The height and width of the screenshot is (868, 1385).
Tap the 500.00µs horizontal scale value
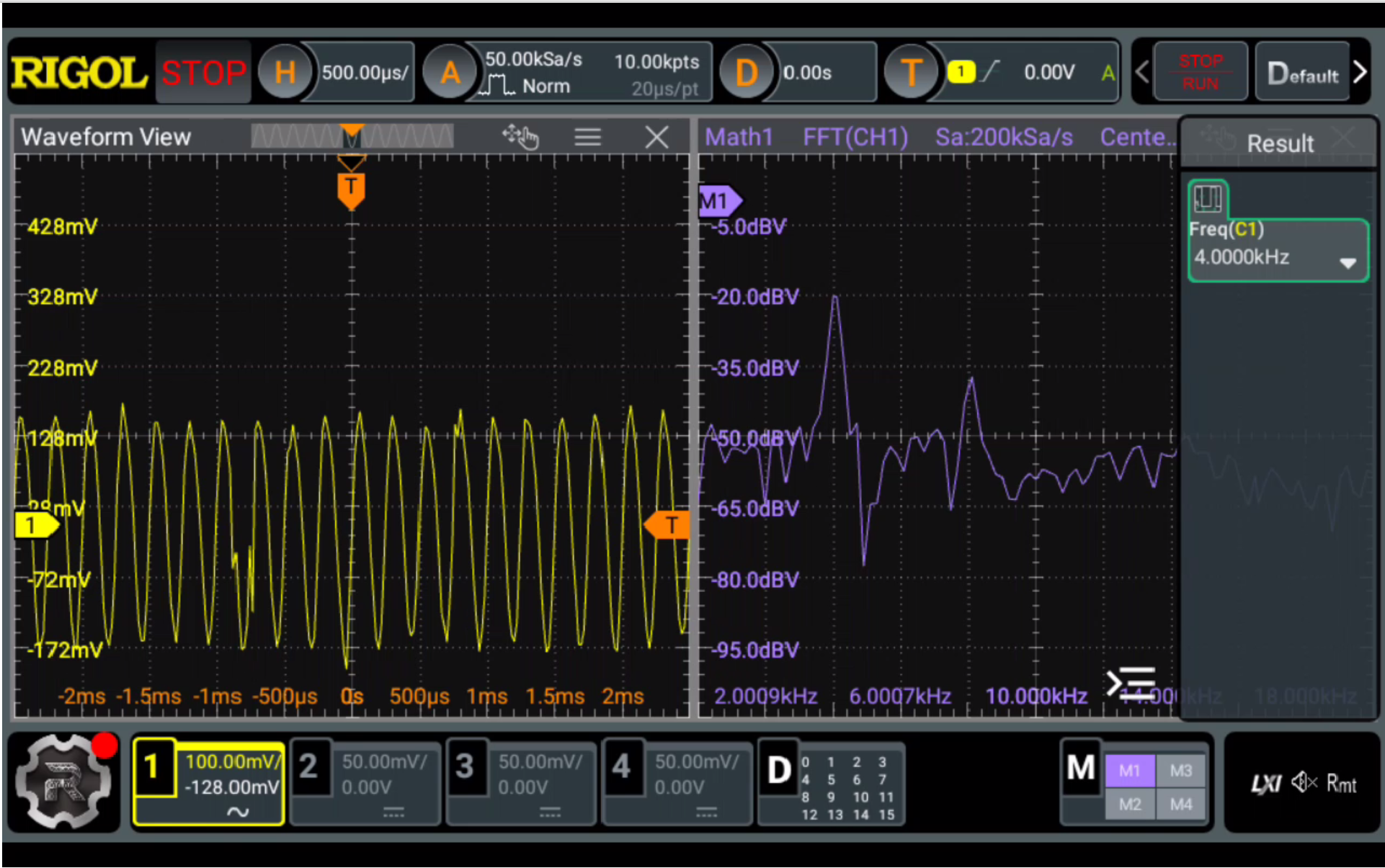point(364,73)
